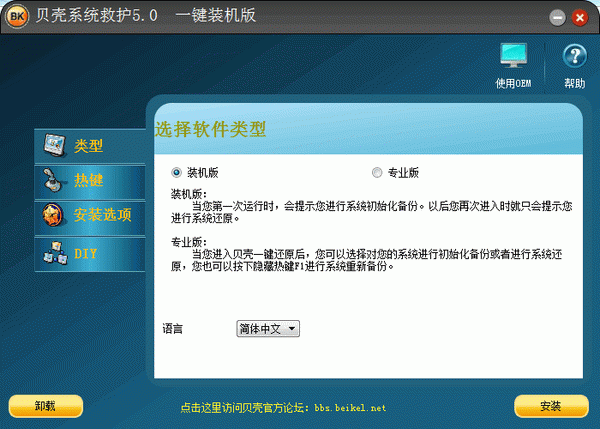Click the 安装选项 globe icon in sidebar
600x429 pixels.
(53, 215)
